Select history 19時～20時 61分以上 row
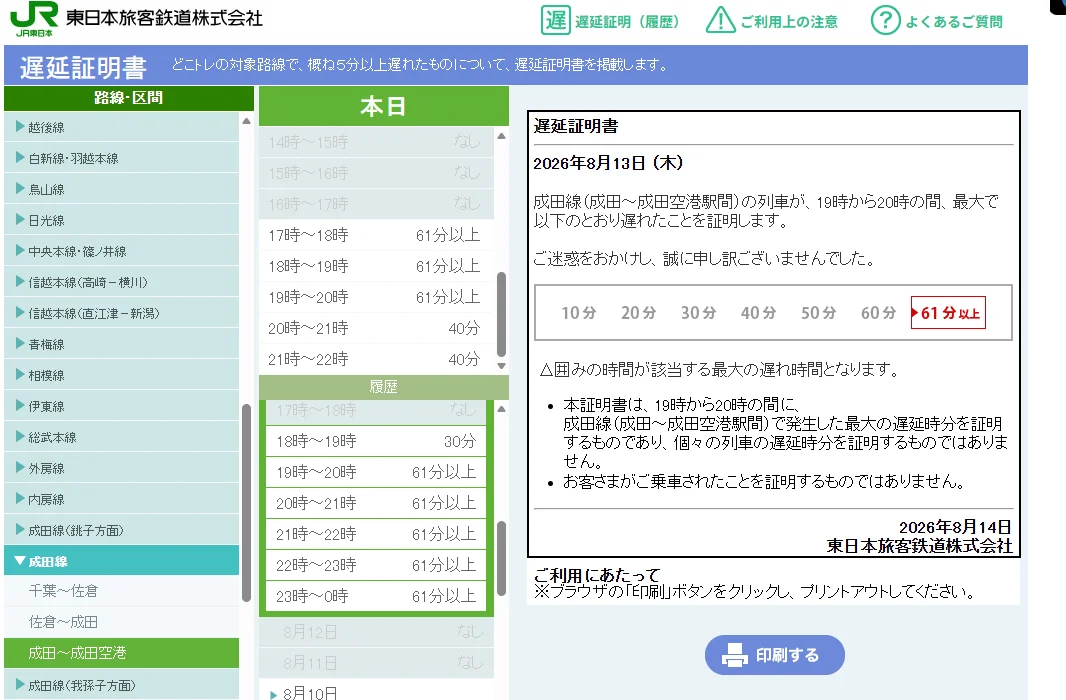The image size is (1066, 700). (x=376, y=472)
